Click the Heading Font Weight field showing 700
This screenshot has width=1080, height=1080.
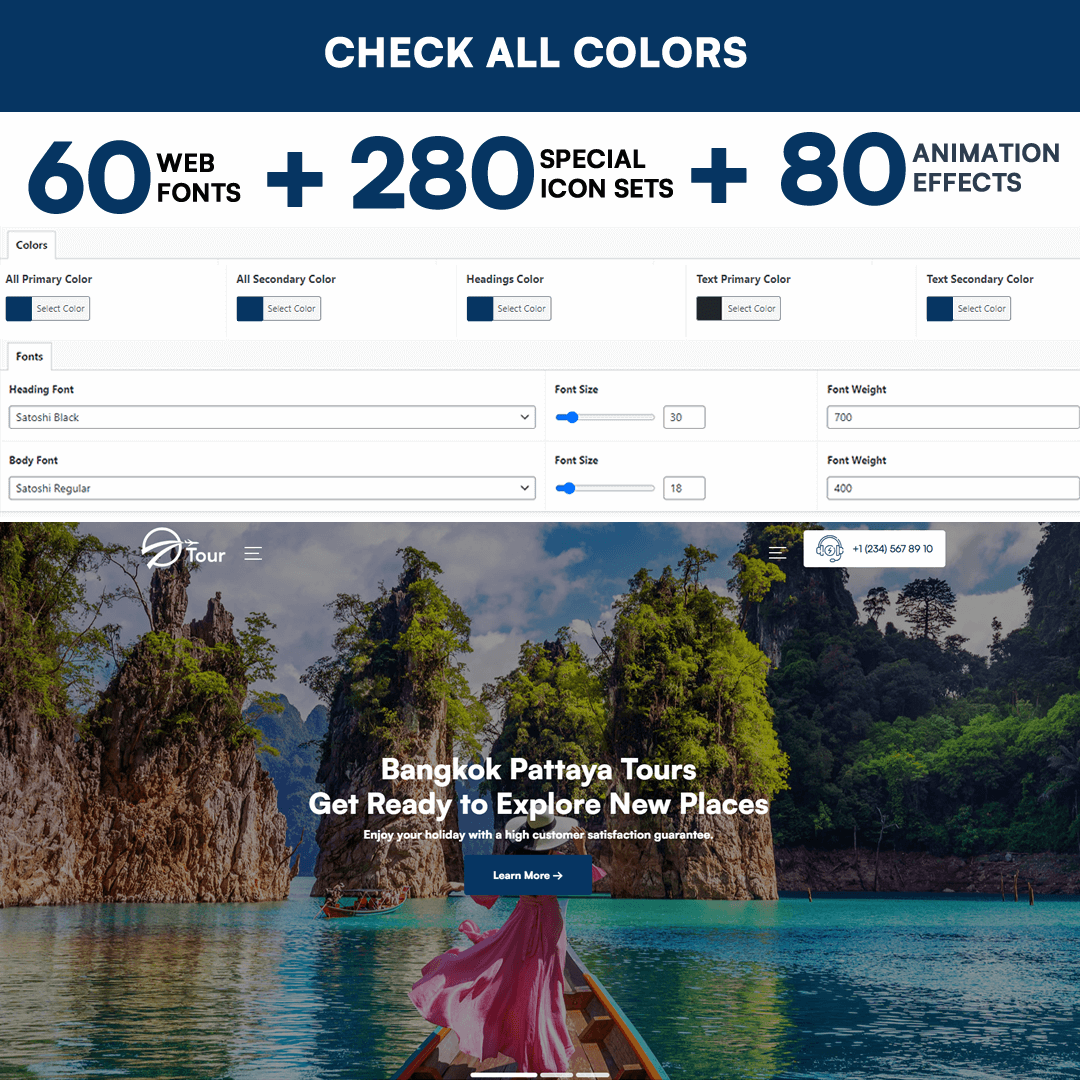[x=953, y=417]
